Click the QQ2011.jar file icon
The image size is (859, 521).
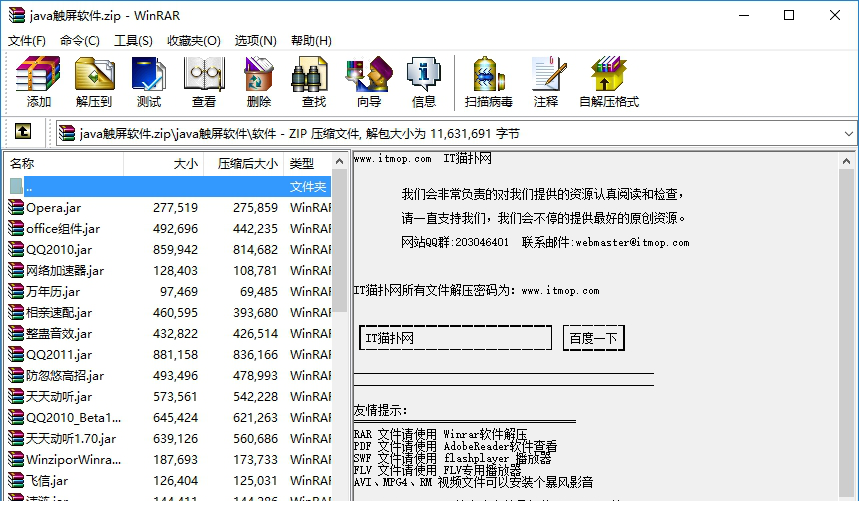click(16, 354)
